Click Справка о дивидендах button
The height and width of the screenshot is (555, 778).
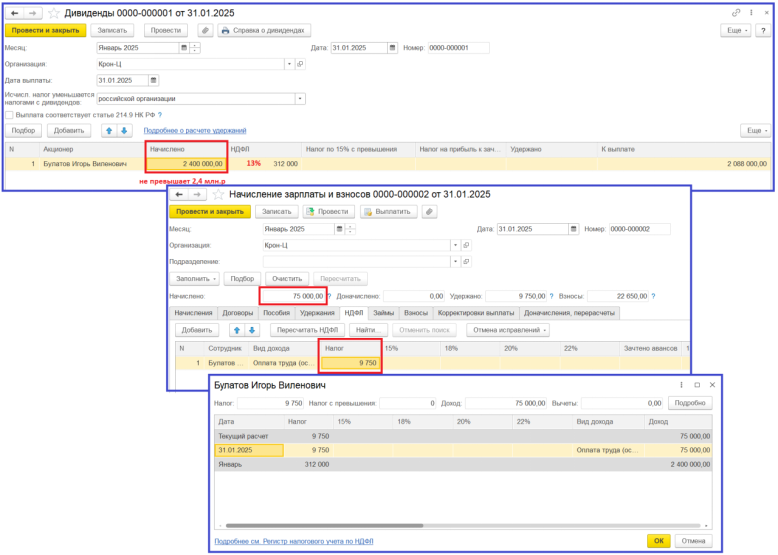264,30
